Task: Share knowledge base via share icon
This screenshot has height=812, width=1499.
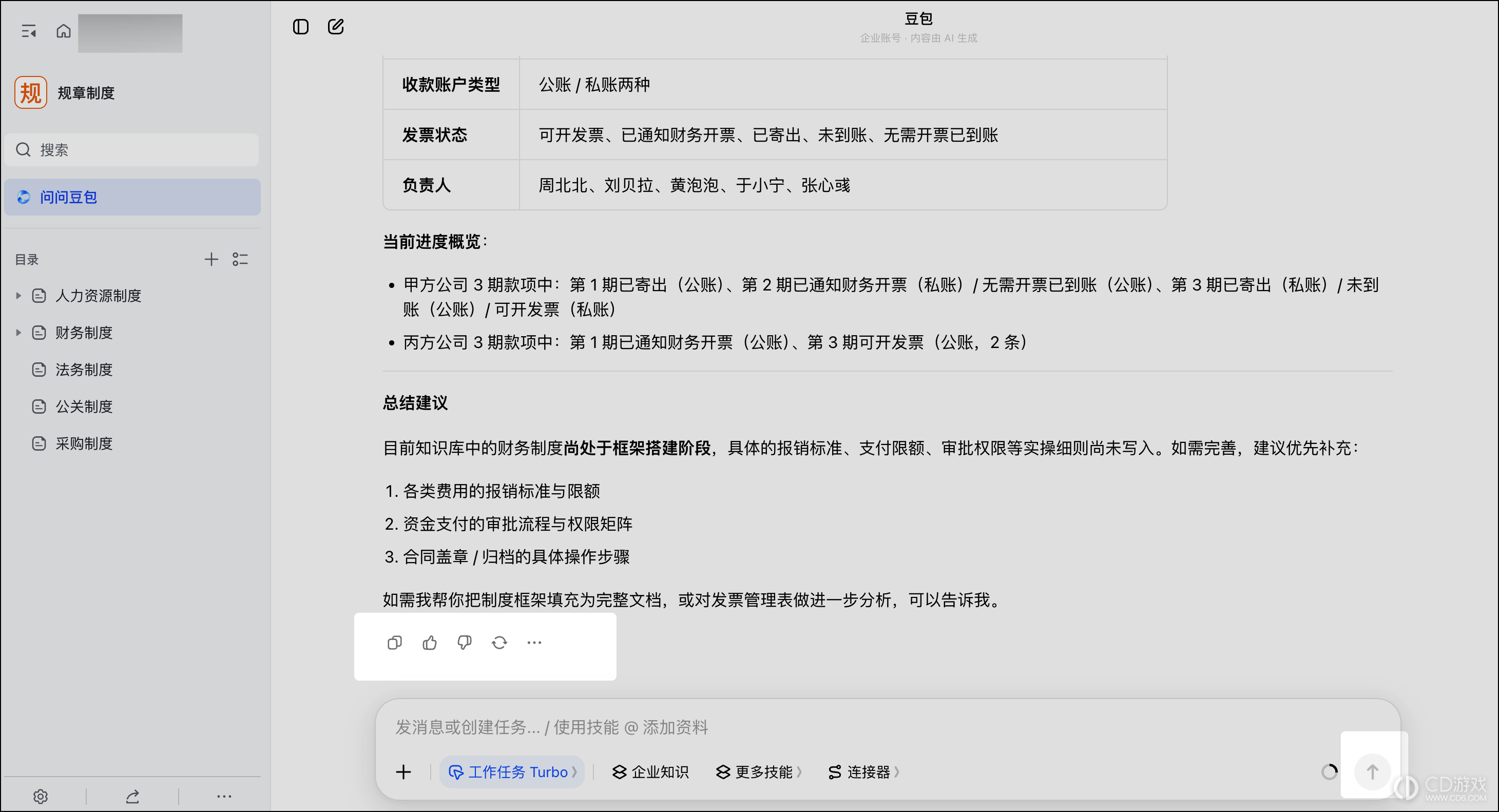Action: (x=132, y=796)
